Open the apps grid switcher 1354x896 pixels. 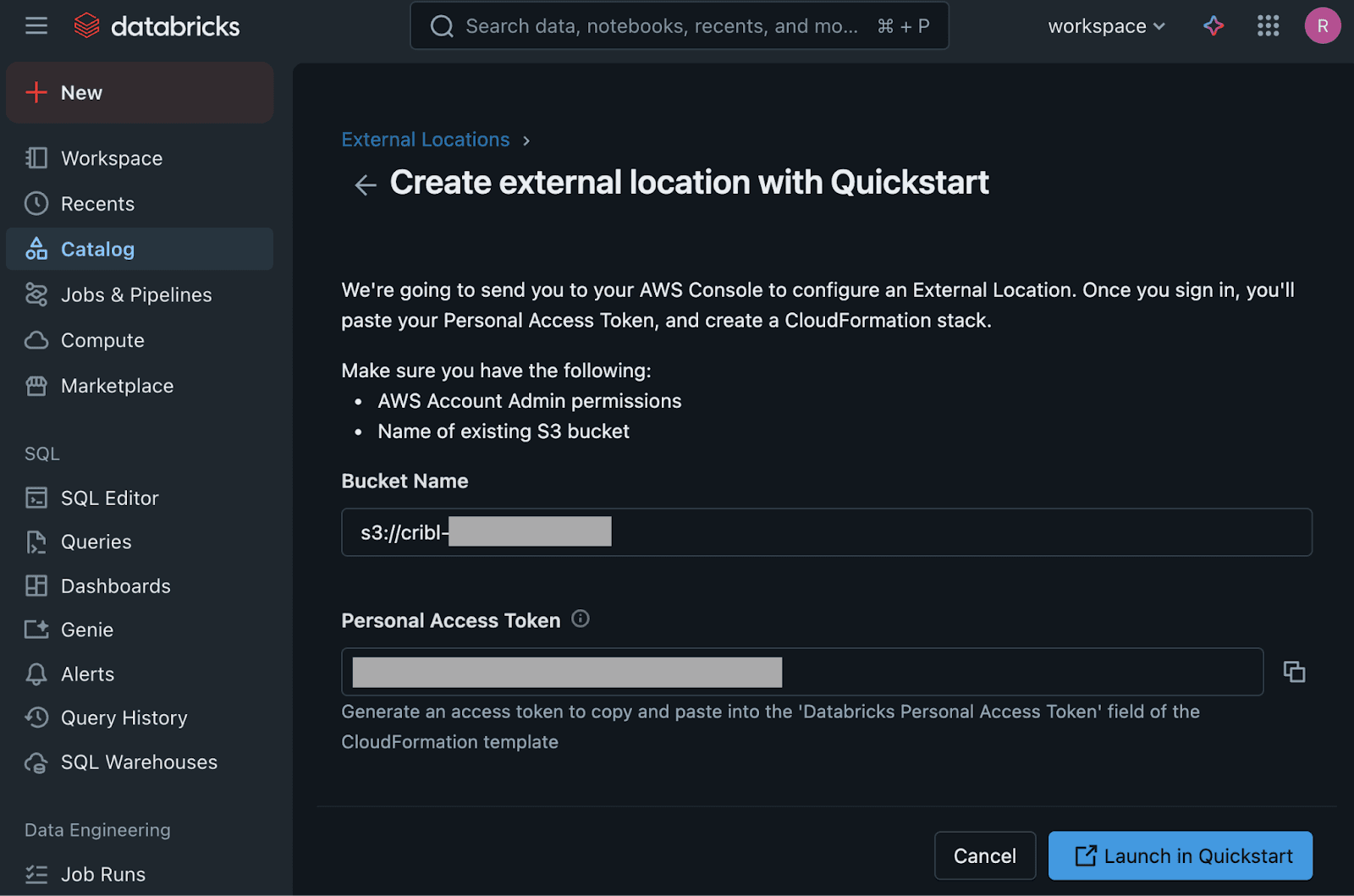point(1268,26)
